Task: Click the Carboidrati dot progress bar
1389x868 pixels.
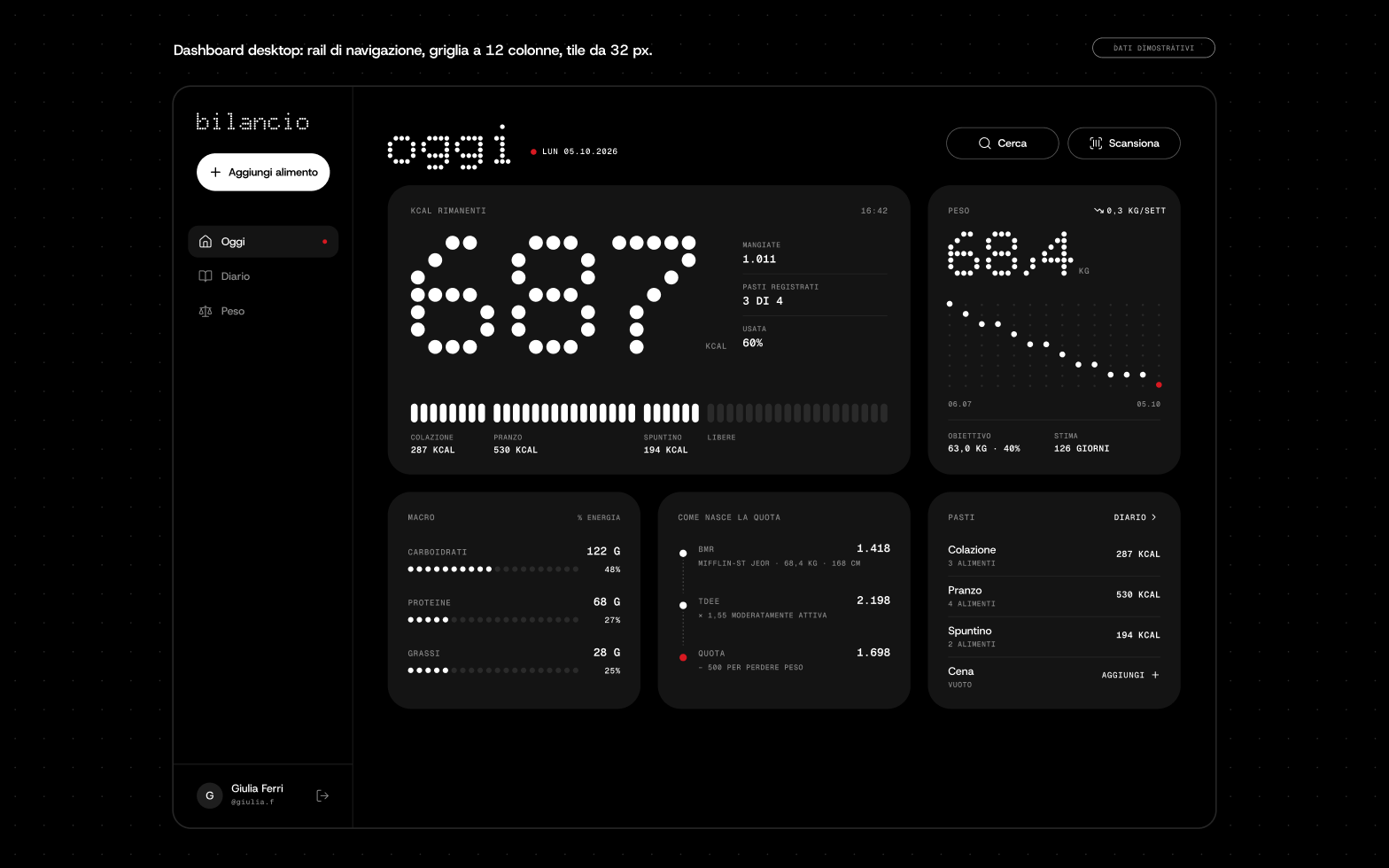Action: [493, 570]
